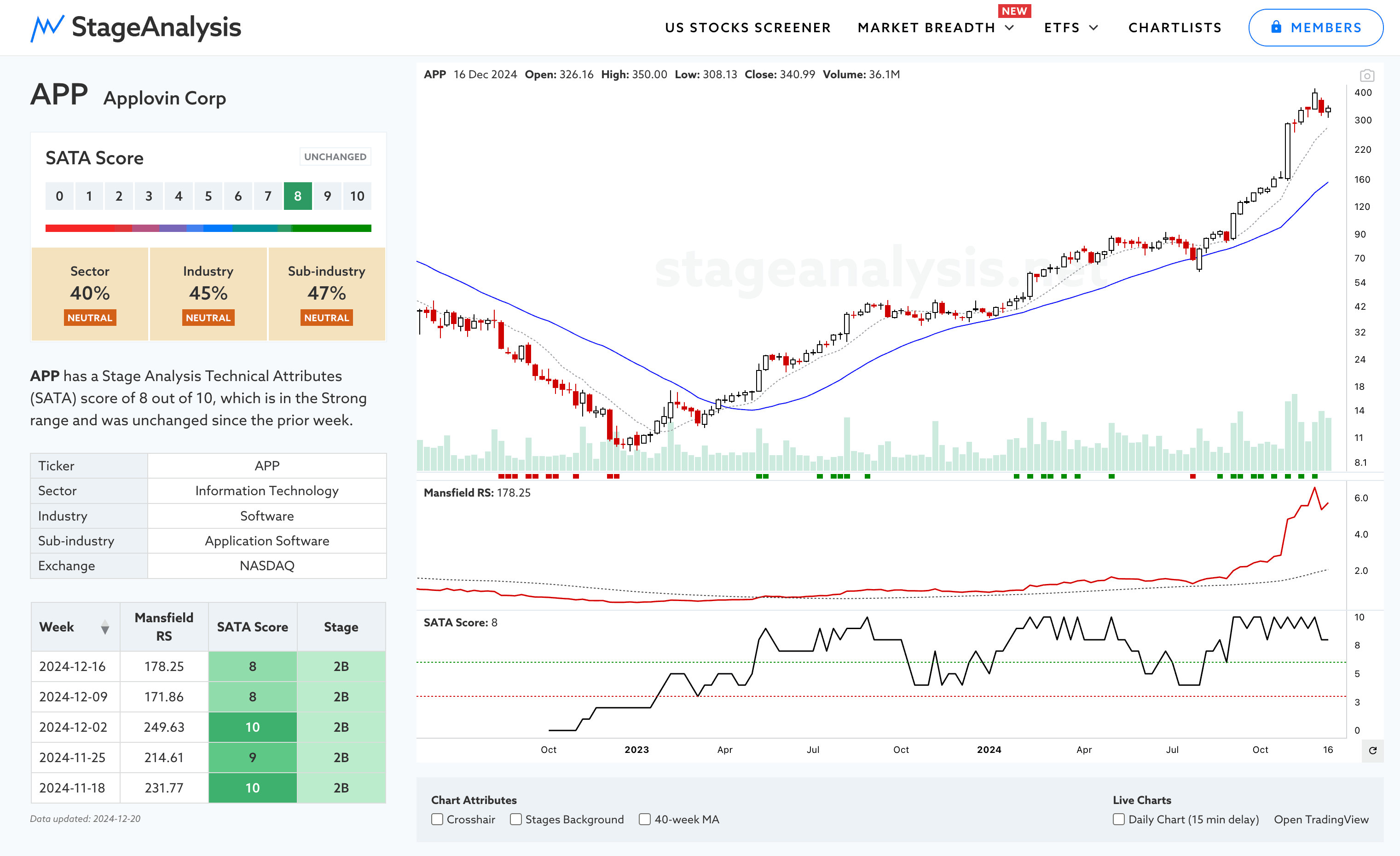Click the SATA score gradient color bar
Image resolution: width=1400 pixels, height=856 pixels.
click(208, 228)
